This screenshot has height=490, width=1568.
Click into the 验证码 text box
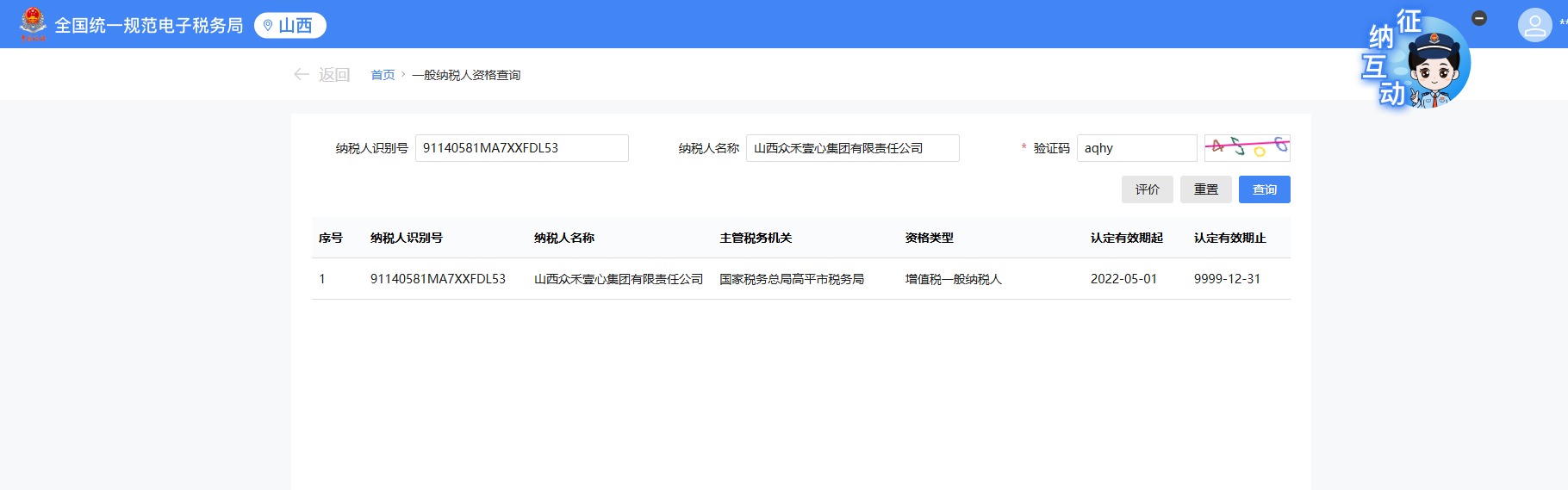pos(1136,148)
